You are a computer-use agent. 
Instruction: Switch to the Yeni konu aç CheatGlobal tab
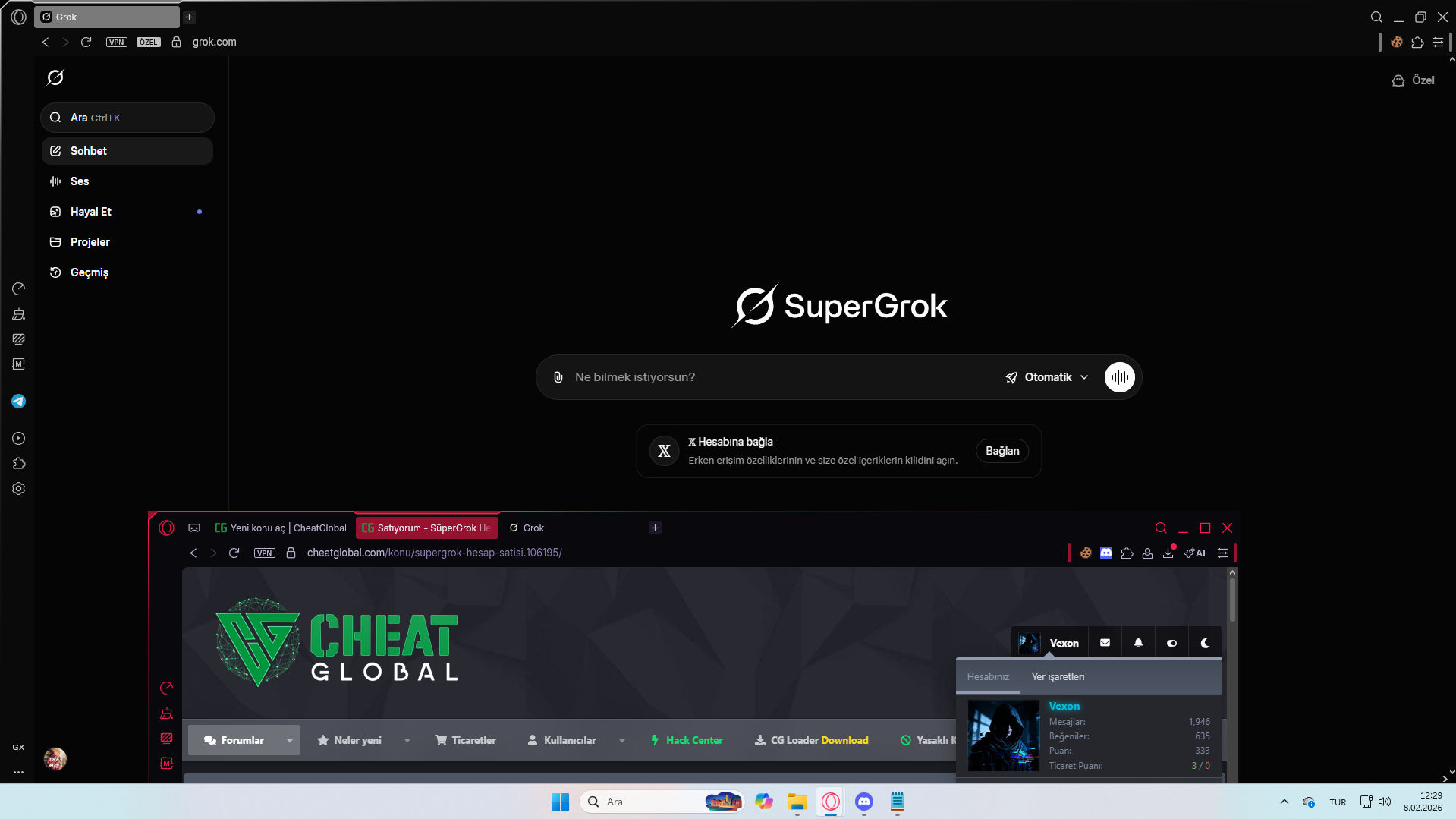coord(281,528)
